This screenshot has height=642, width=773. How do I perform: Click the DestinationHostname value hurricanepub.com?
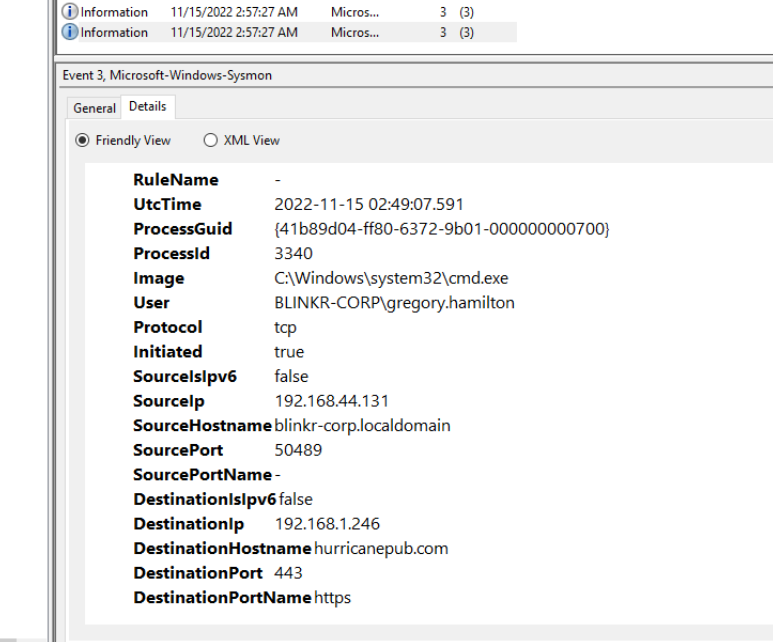point(381,548)
